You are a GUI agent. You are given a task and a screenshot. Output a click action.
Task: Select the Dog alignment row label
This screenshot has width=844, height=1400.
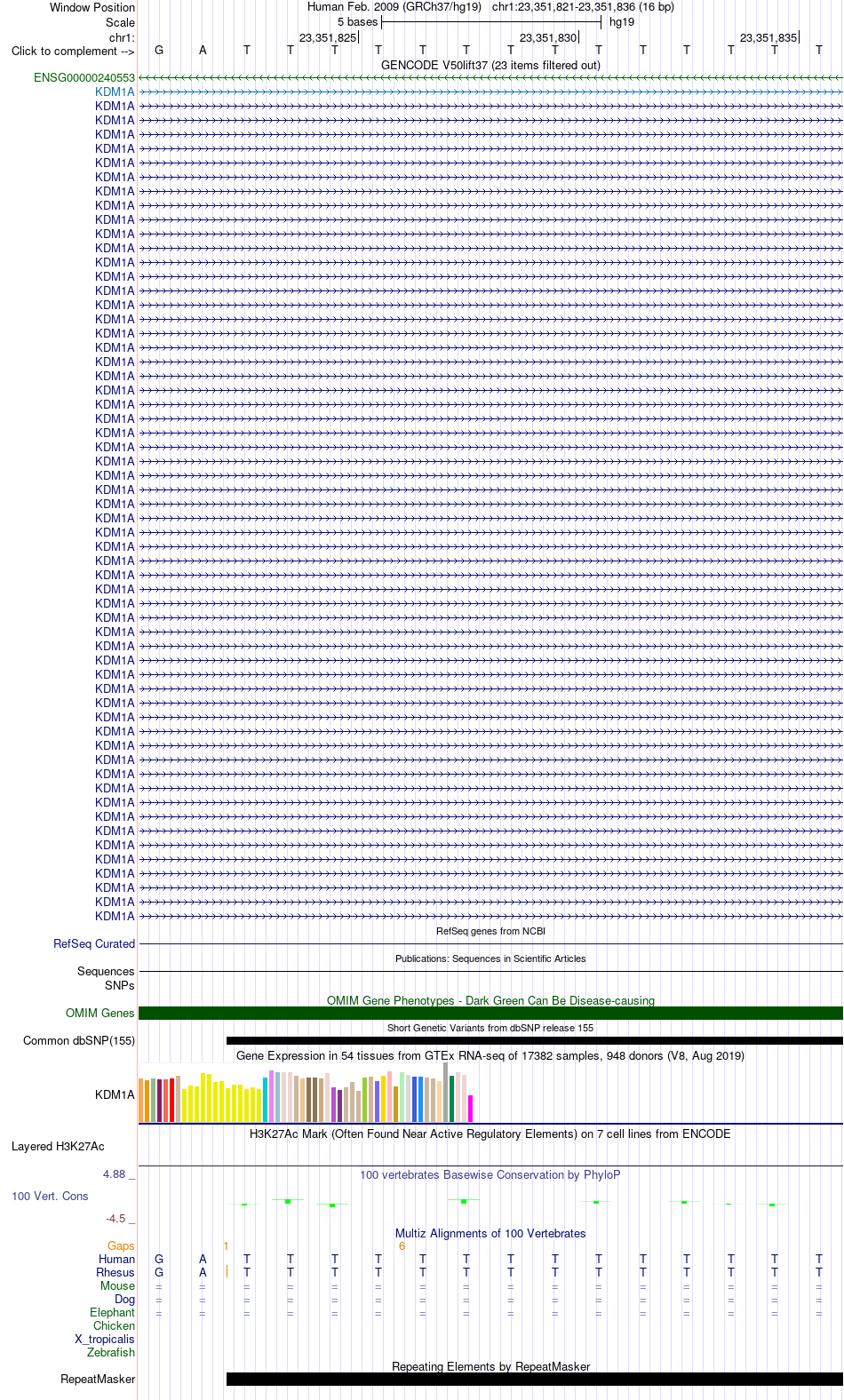[124, 1300]
